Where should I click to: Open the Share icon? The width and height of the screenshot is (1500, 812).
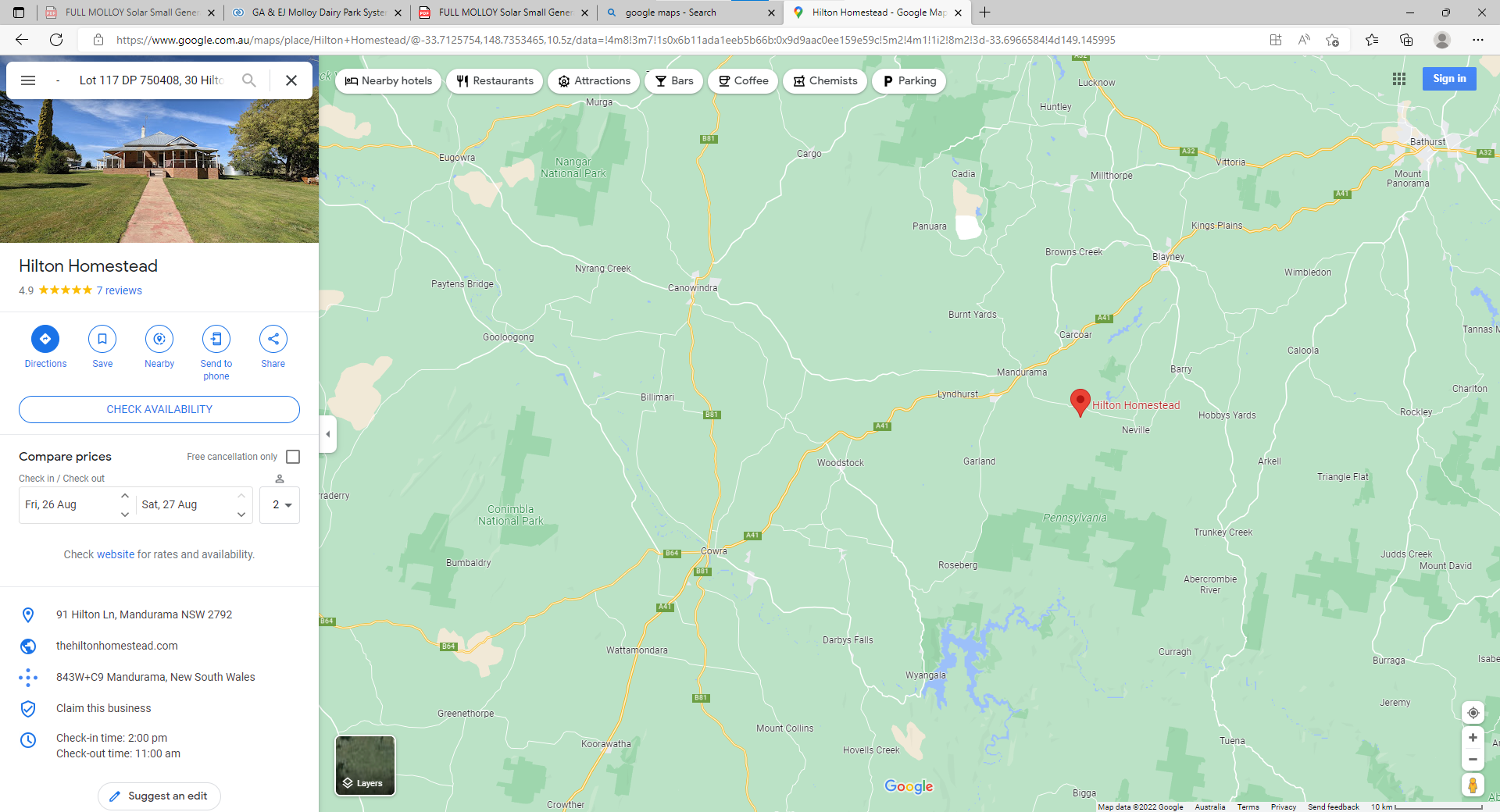pos(273,339)
